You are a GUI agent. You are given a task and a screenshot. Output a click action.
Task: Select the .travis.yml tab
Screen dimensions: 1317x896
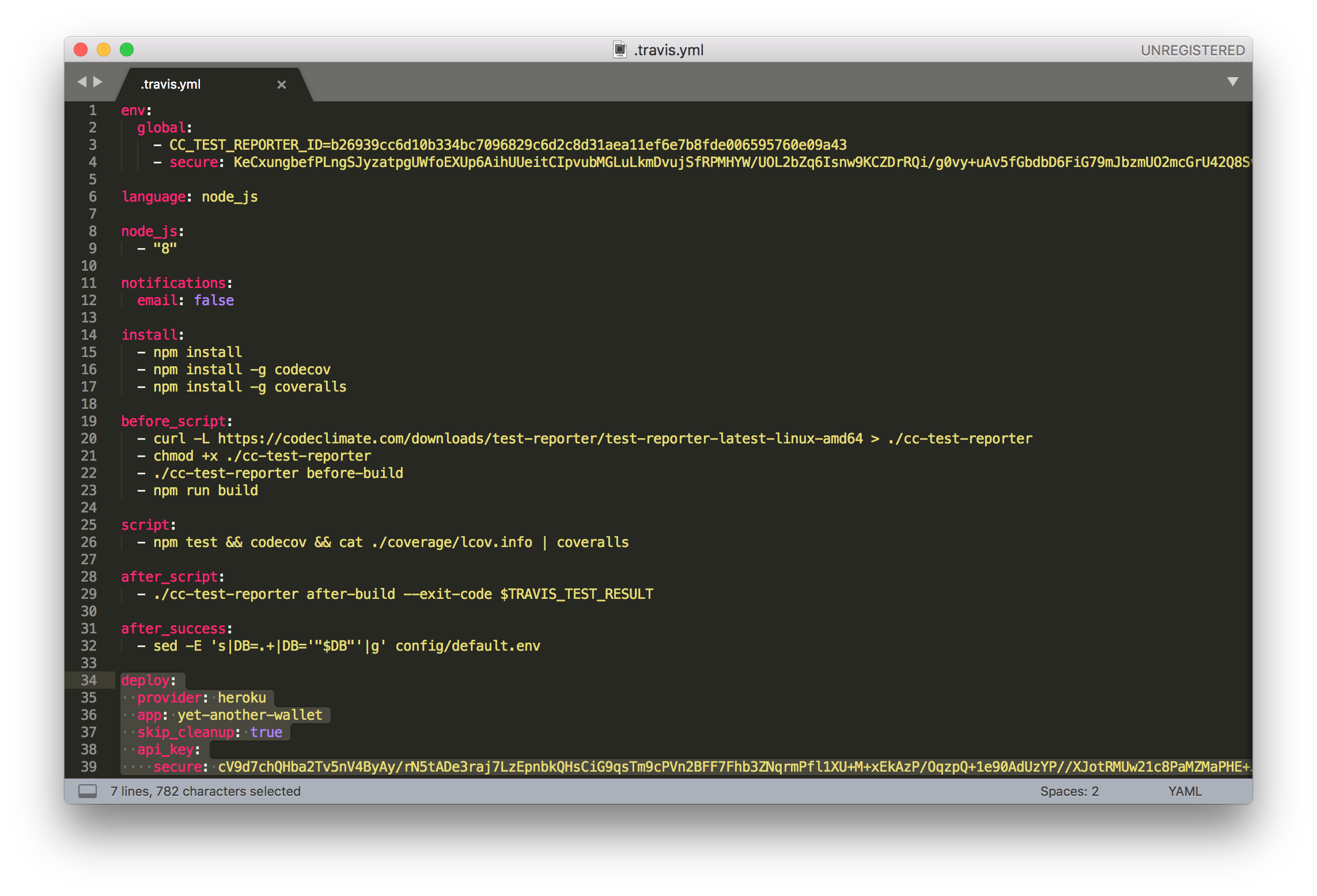point(171,85)
